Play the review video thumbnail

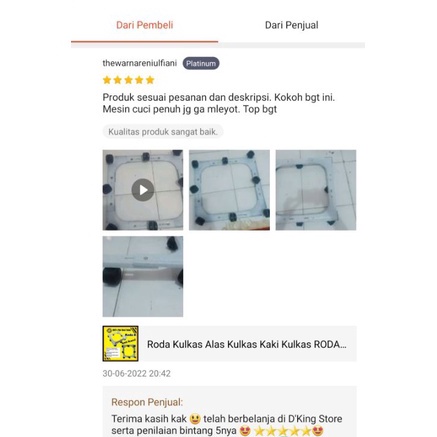143,190
